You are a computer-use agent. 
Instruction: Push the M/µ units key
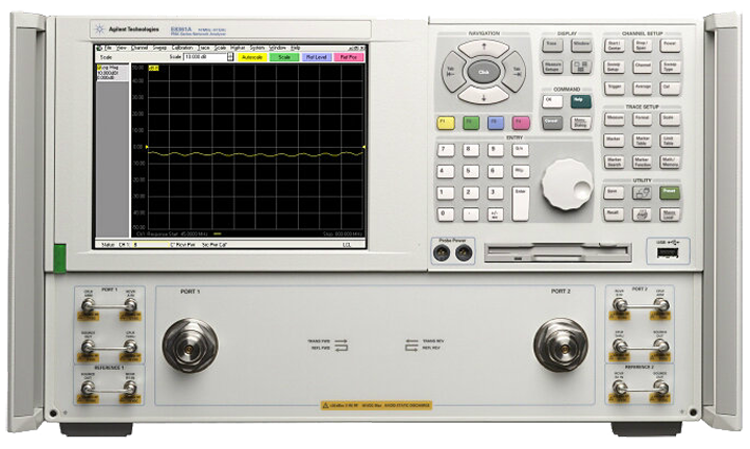(x=520, y=171)
